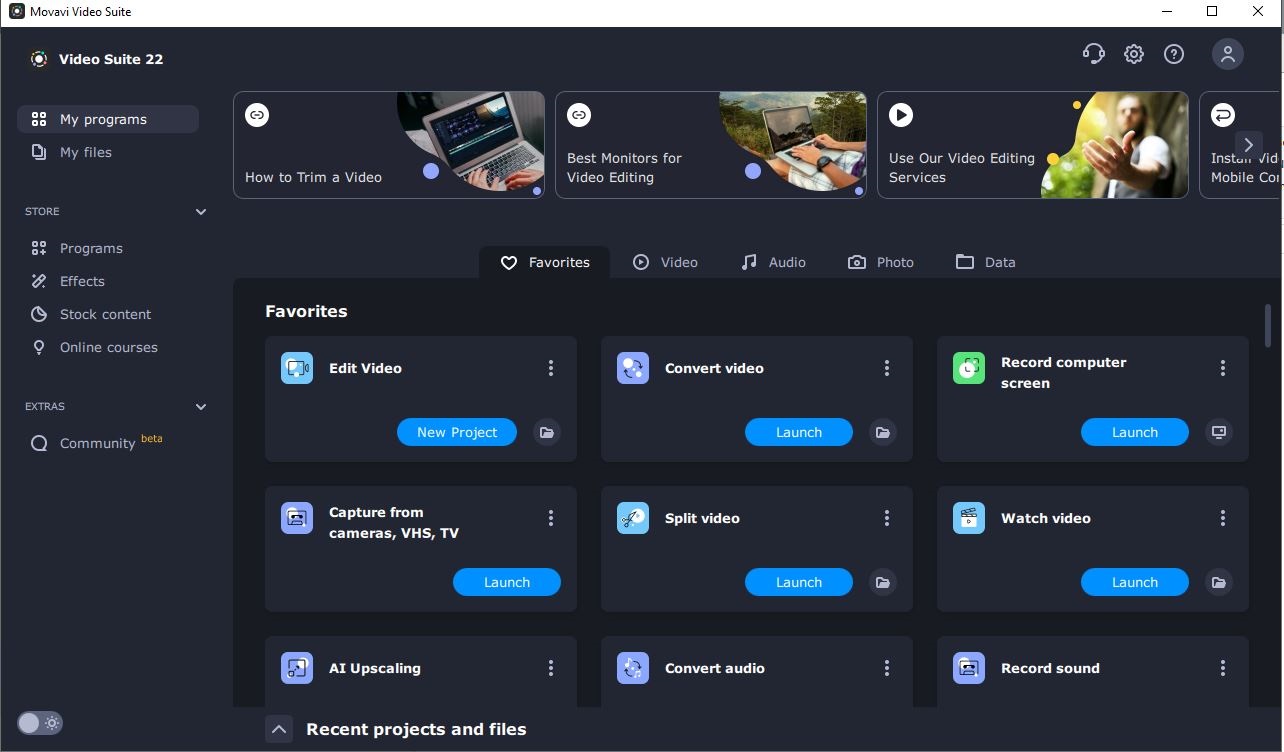The height and width of the screenshot is (752, 1284).
Task: Open How to Trim a Video banner
Action: coord(389,145)
